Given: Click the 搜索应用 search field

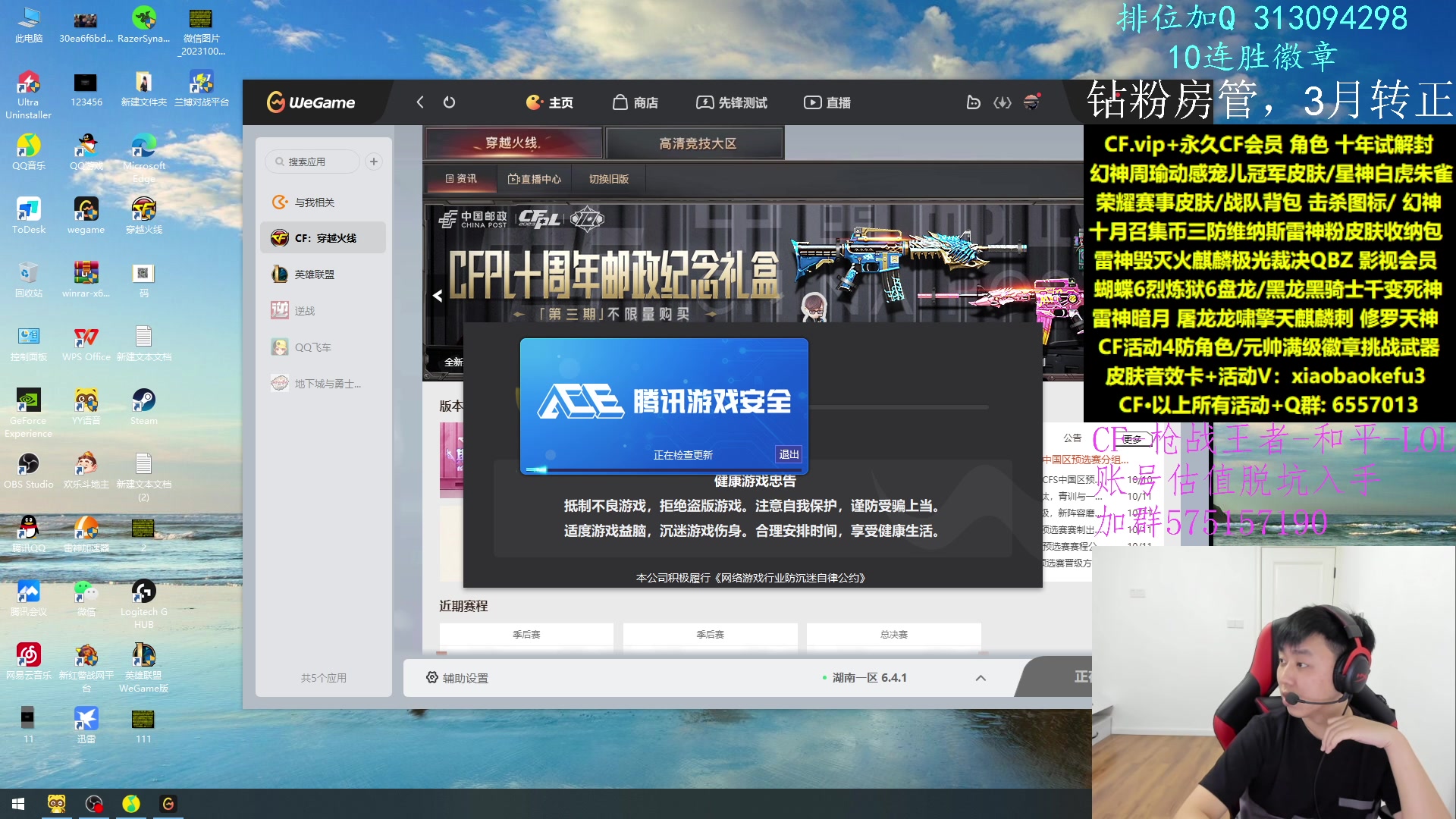Looking at the screenshot, I should click(x=313, y=162).
